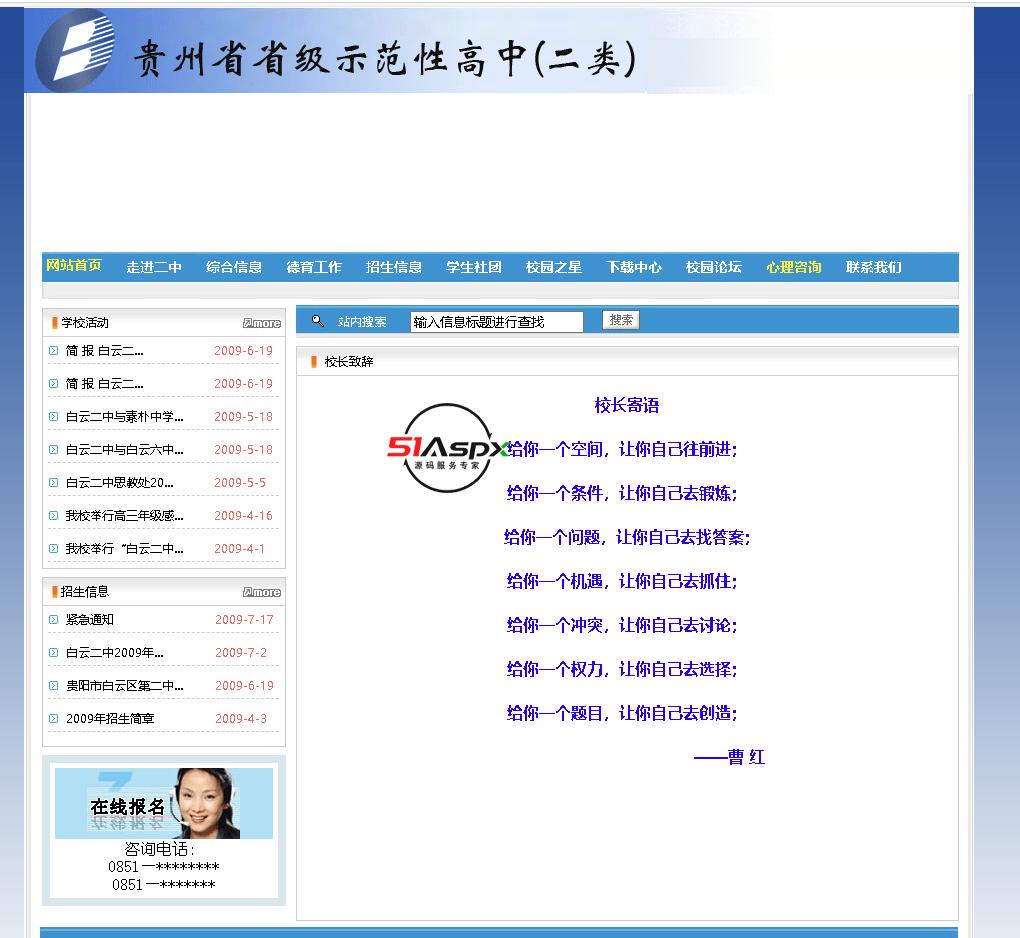Visit 校园论坛 from navigation bar
1020x938 pixels.
714,267
